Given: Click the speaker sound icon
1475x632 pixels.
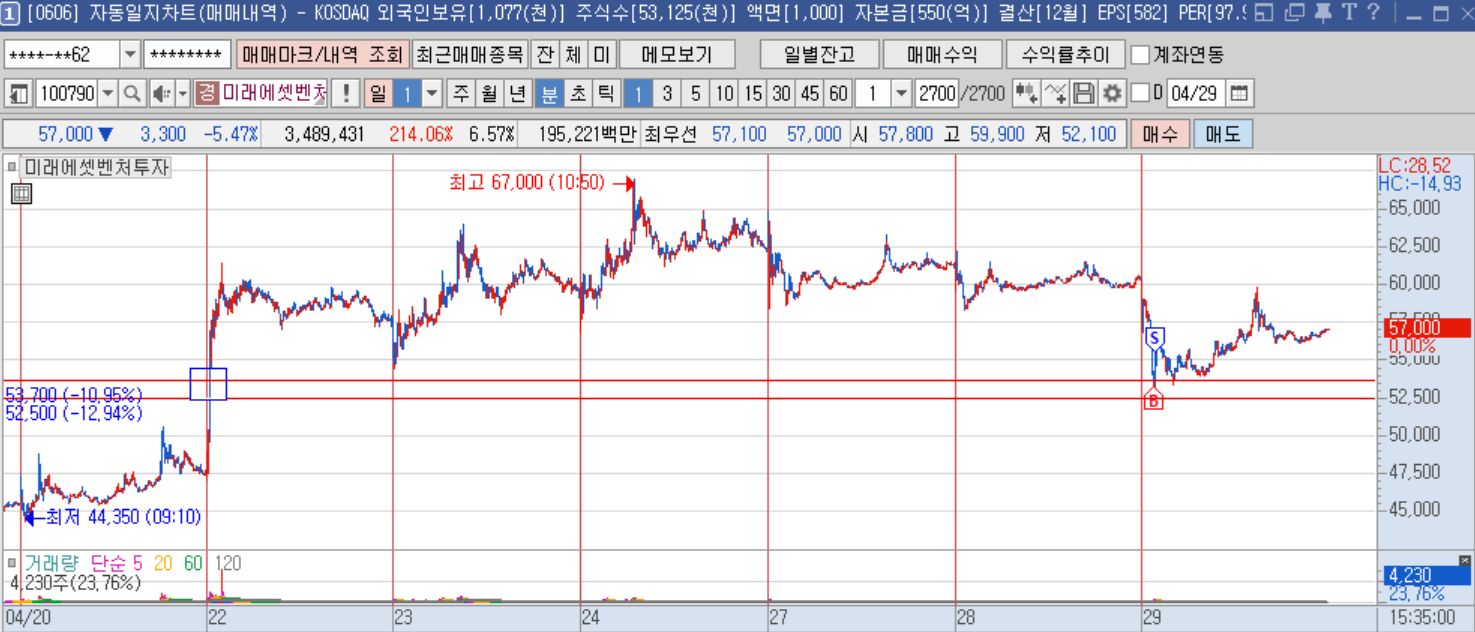Looking at the screenshot, I should 161,94.
